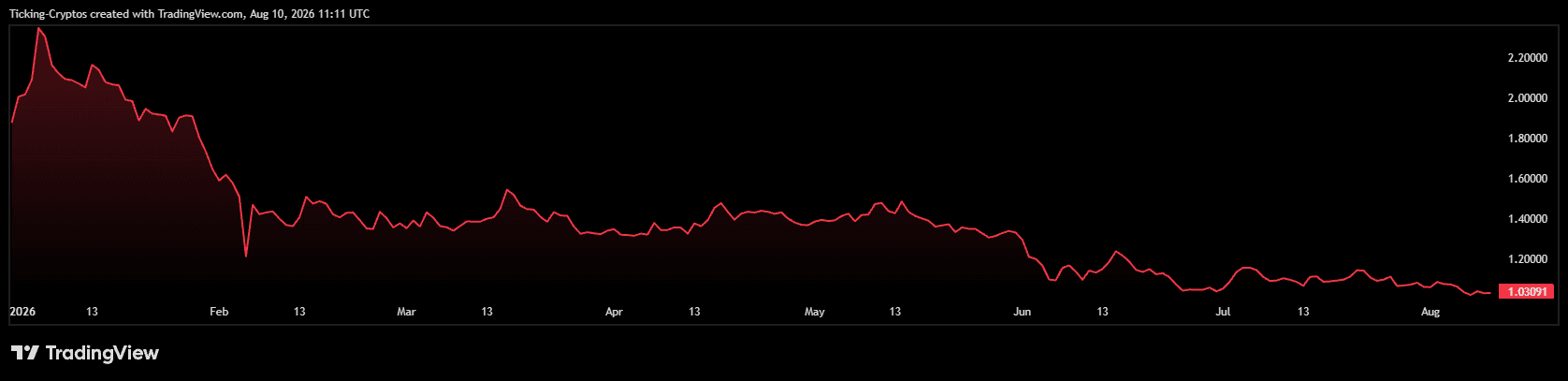
Task: Click the Jul label on time axis
Action: tap(1223, 312)
